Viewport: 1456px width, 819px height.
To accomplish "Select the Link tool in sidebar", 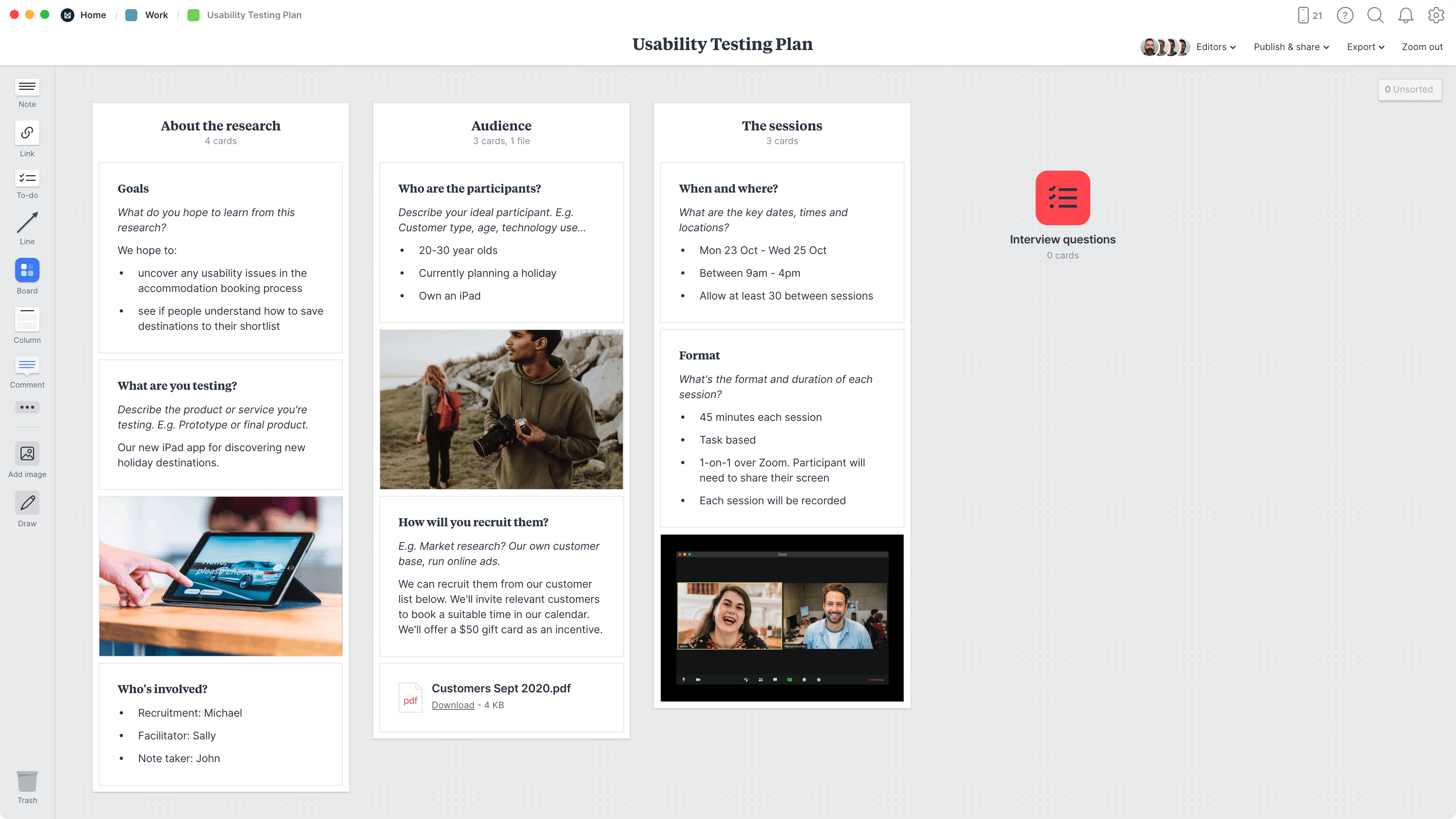I will tap(26, 140).
